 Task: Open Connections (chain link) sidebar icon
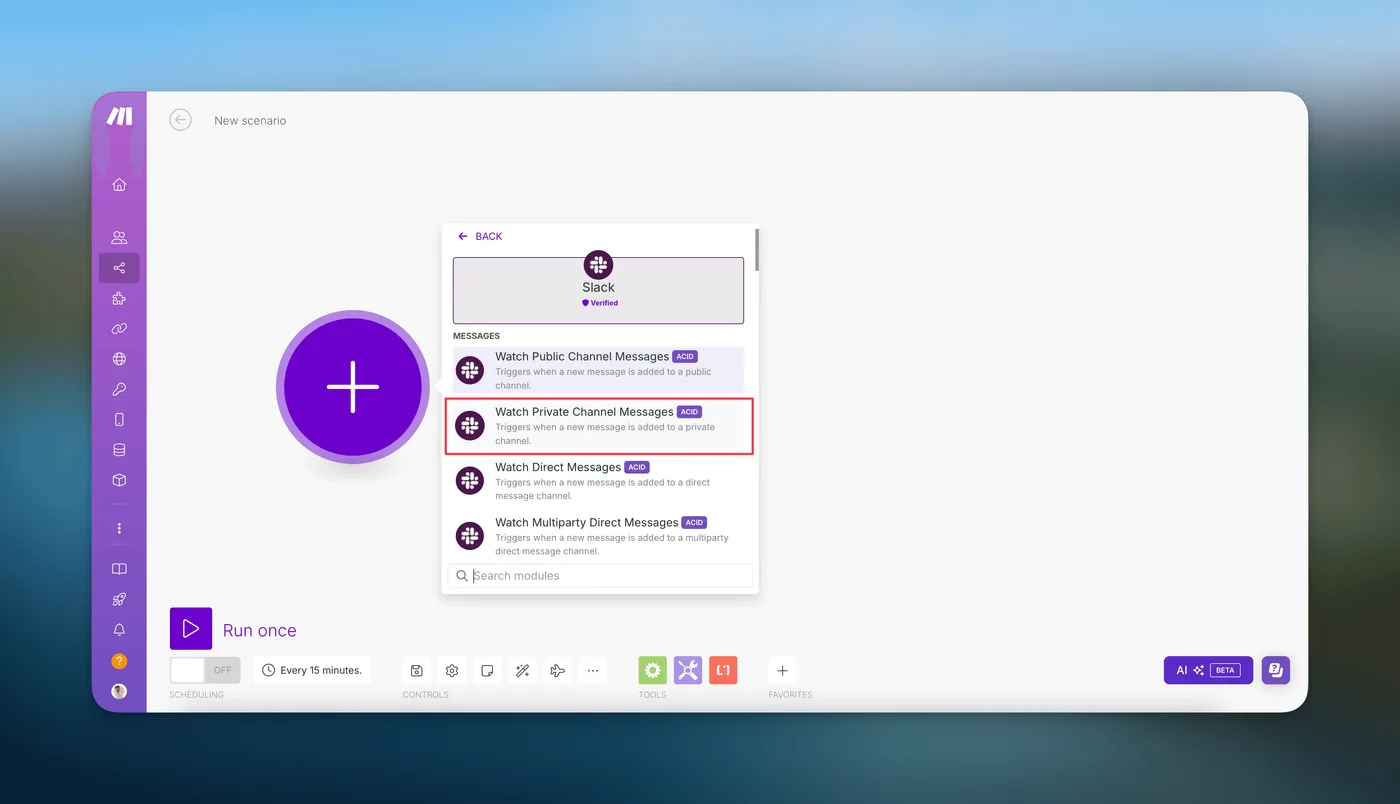click(119, 328)
